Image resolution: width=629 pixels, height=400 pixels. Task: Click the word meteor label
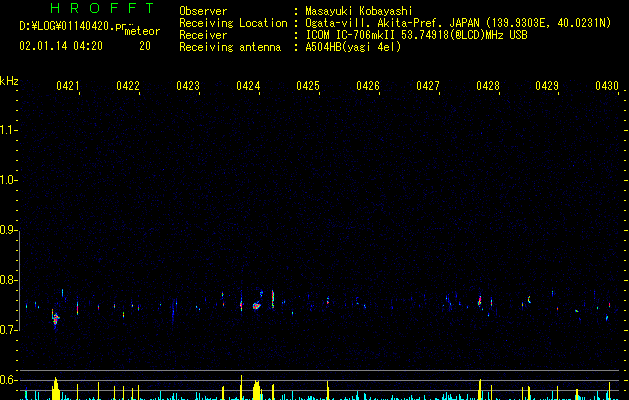[x=142, y=31]
